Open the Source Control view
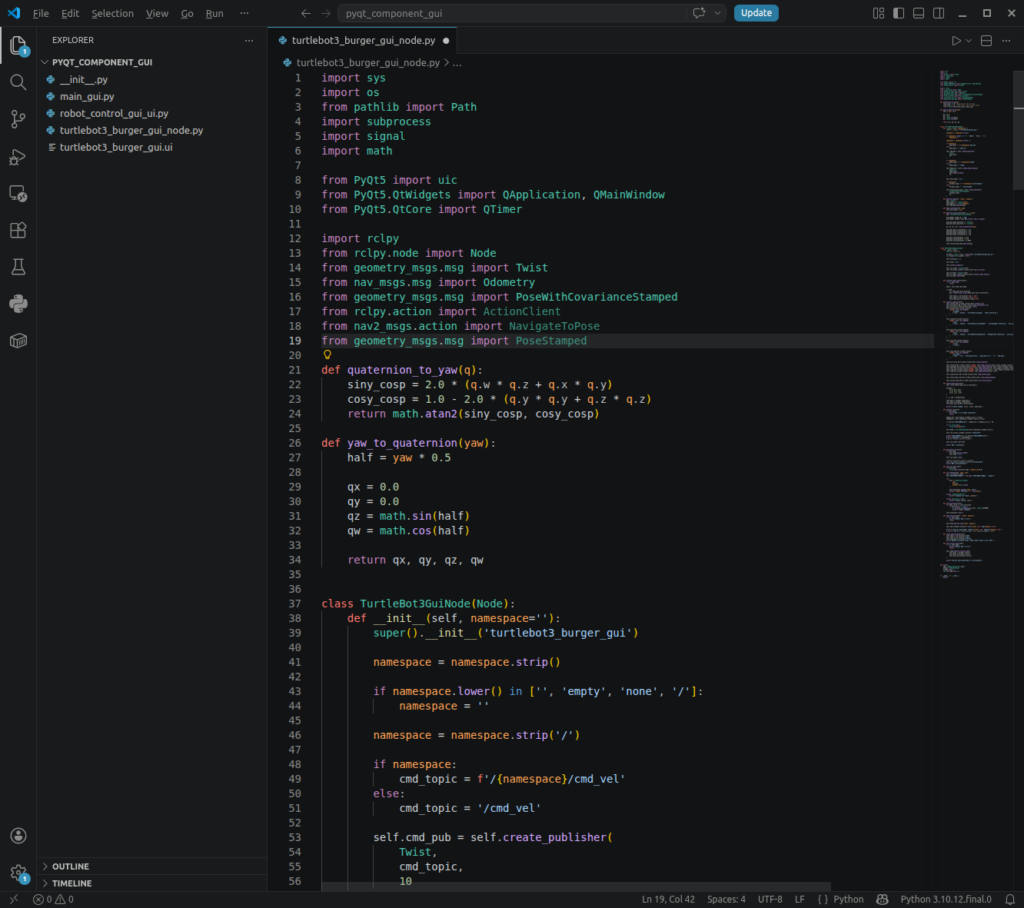The width and height of the screenshot is (1024, 908). [18, 119]
